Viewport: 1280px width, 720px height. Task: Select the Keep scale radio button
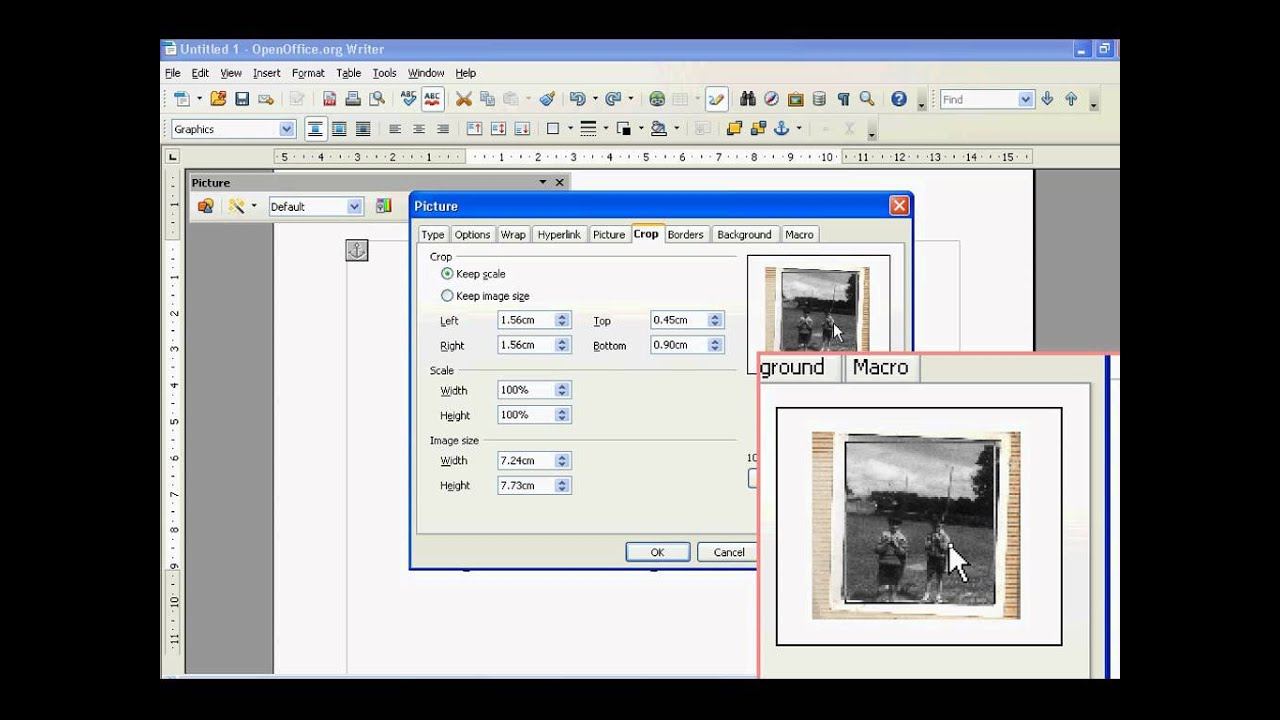pos(447,273)
